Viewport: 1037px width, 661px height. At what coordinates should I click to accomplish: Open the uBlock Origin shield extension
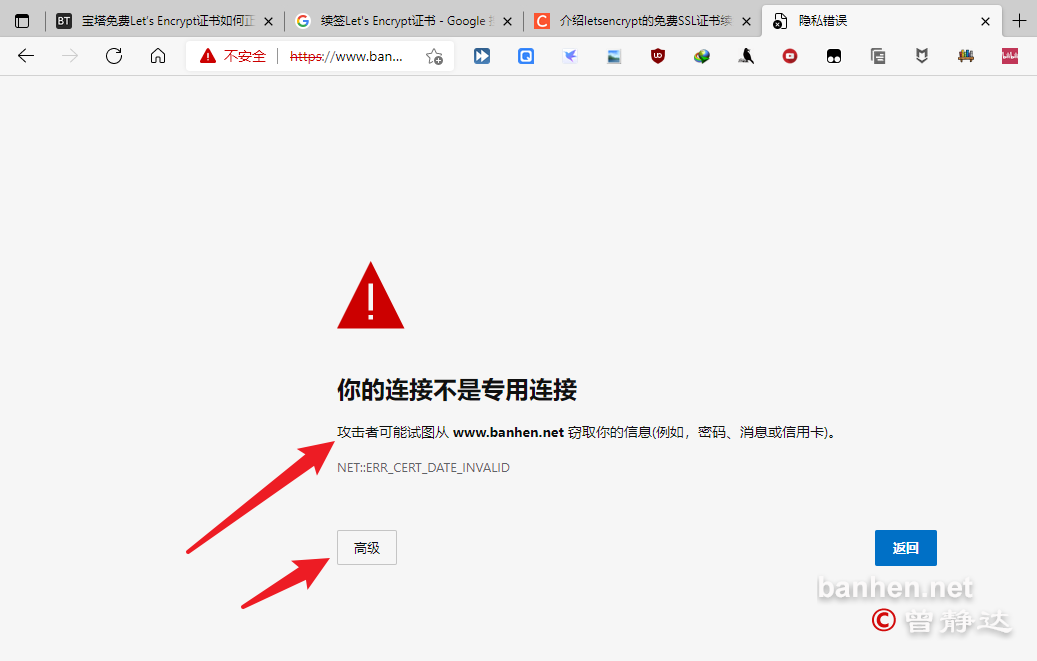pyautogui.click(x=658, y=56)
